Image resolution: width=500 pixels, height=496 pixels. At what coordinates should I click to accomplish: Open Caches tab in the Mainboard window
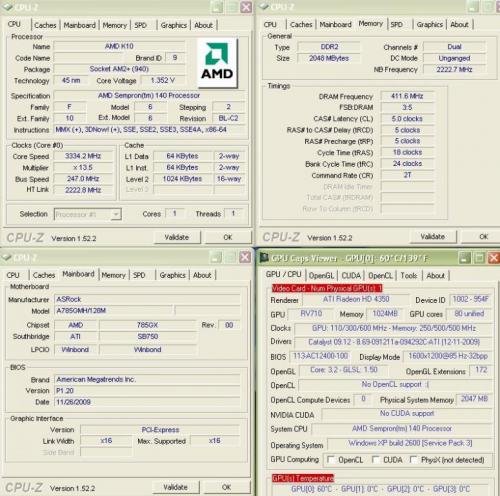coord(44,275)
